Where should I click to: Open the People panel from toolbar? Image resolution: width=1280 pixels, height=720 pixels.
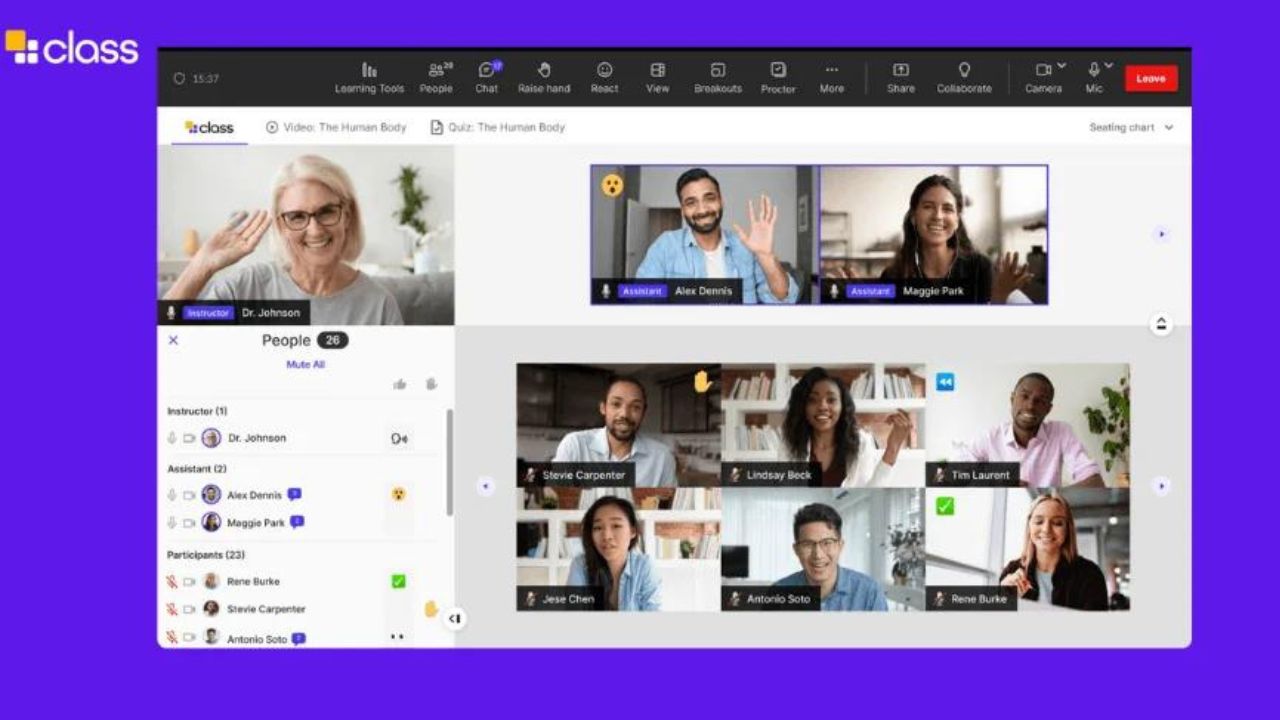[x=436, y=78]
